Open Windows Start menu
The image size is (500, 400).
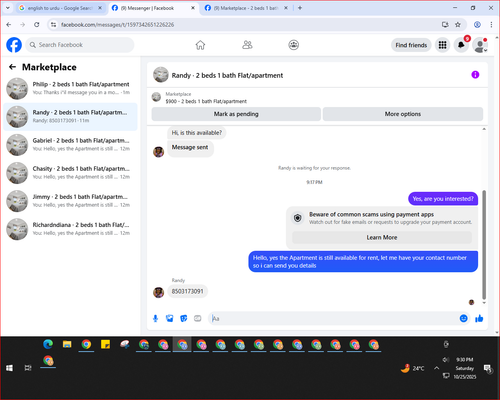(x=9, y=368)
